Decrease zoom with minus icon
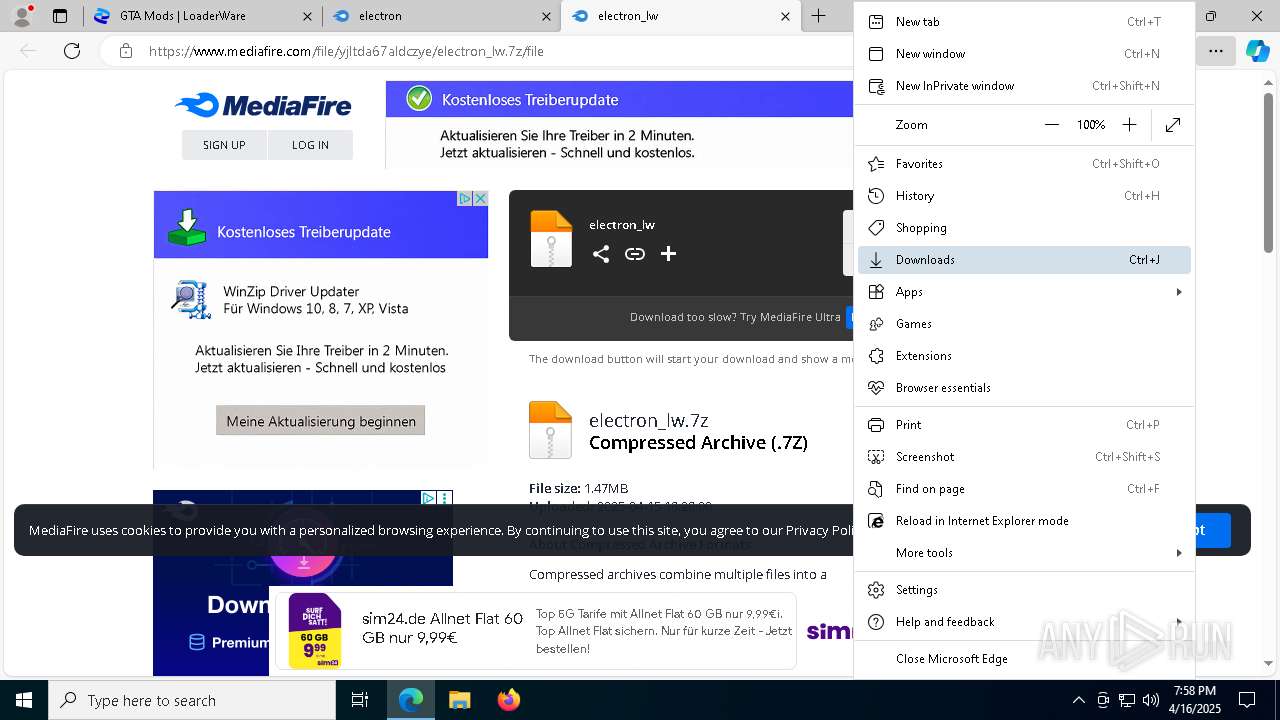1280x720 pixels. (1051, 125)
